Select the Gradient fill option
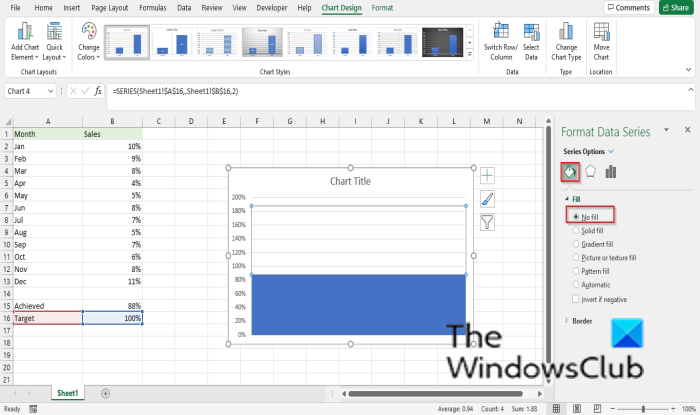Screen dimensions: 700x415 point(593,244)
